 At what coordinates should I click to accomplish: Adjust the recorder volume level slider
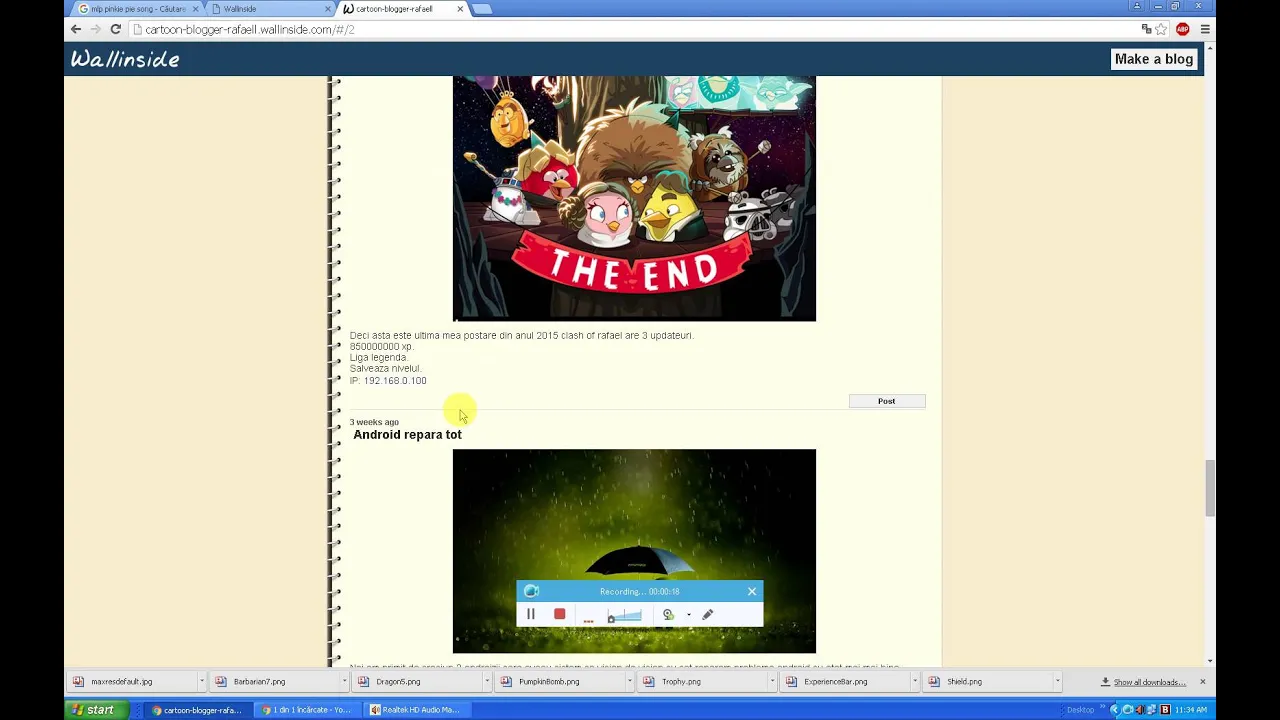[624, 616]
